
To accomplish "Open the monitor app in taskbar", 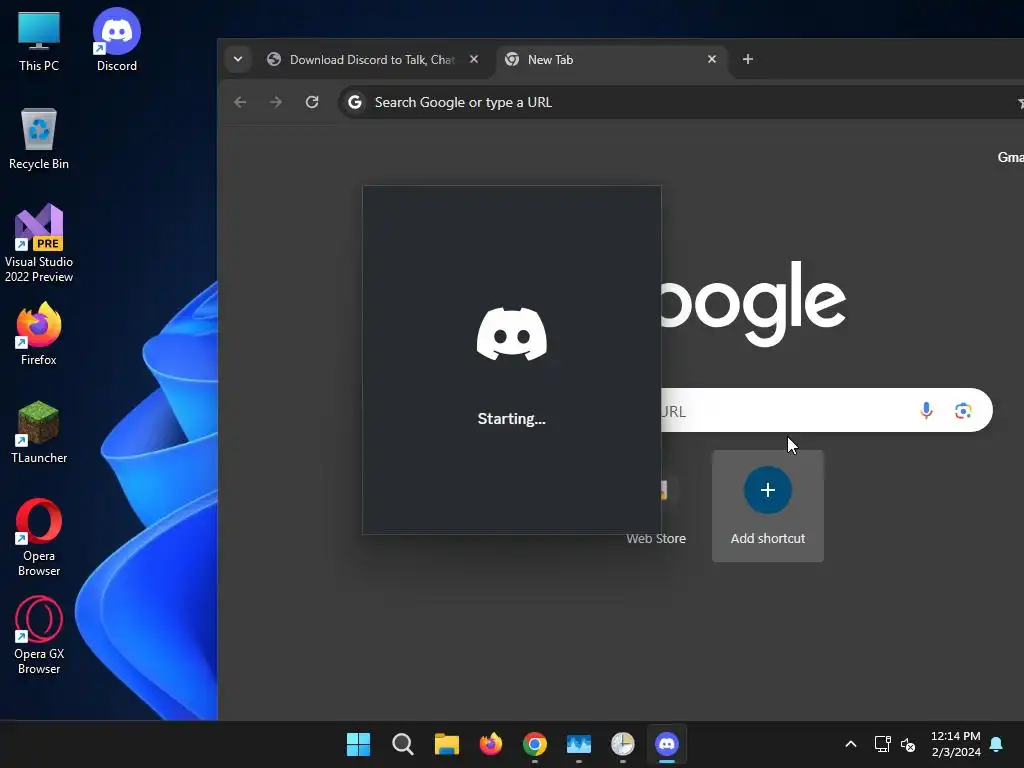I will (579, 744).
